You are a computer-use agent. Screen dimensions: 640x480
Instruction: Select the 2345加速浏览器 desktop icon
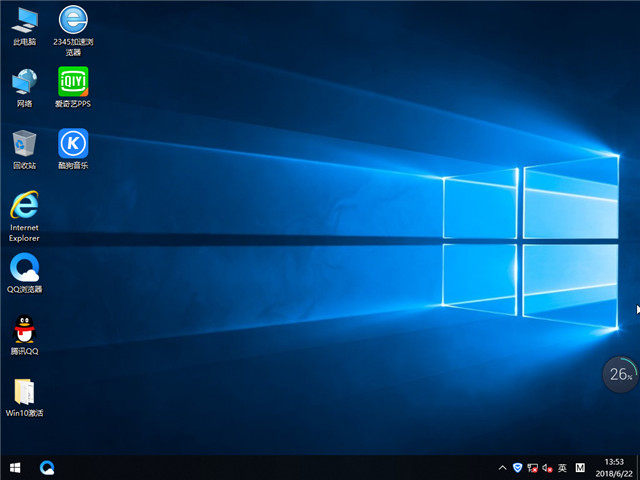[73, 31]
